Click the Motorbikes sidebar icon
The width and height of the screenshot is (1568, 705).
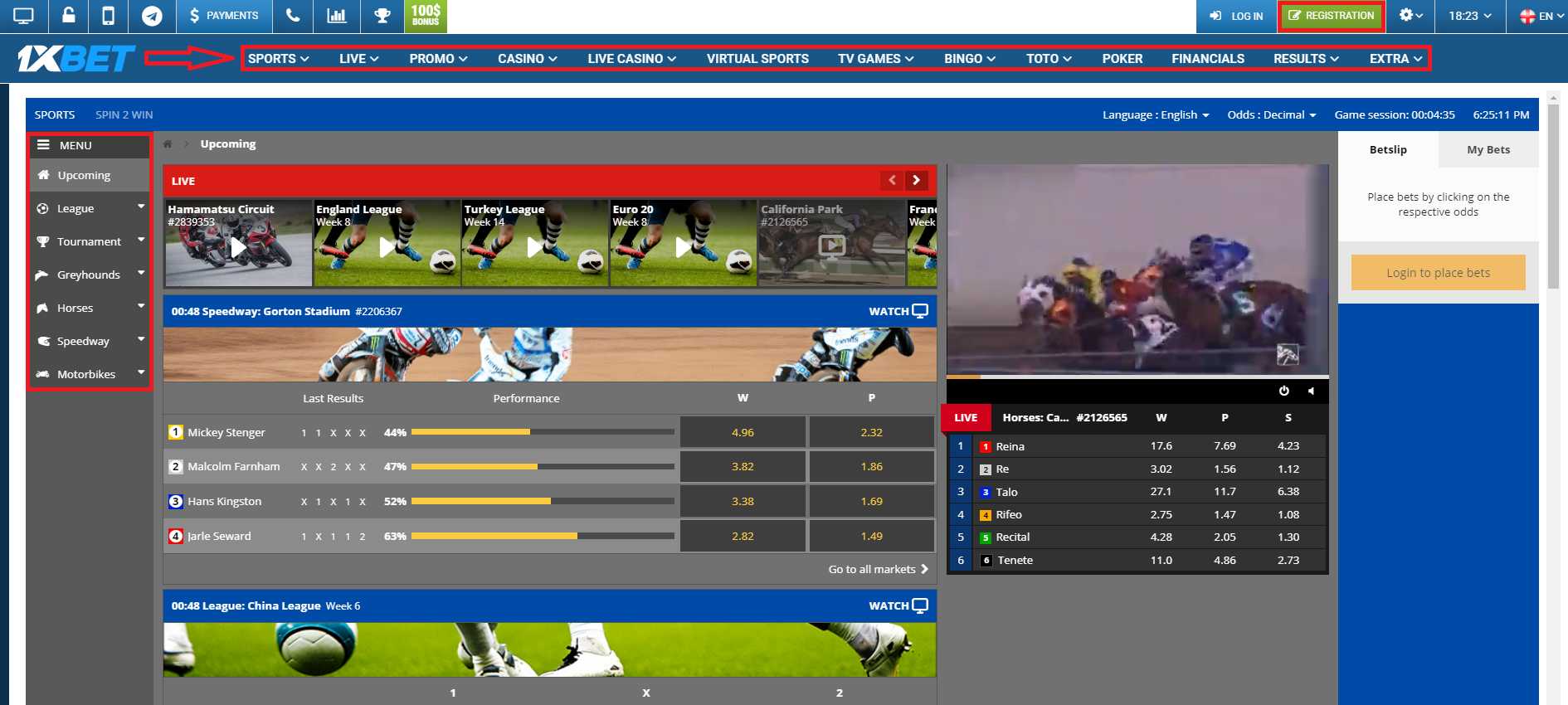point(42,374)
